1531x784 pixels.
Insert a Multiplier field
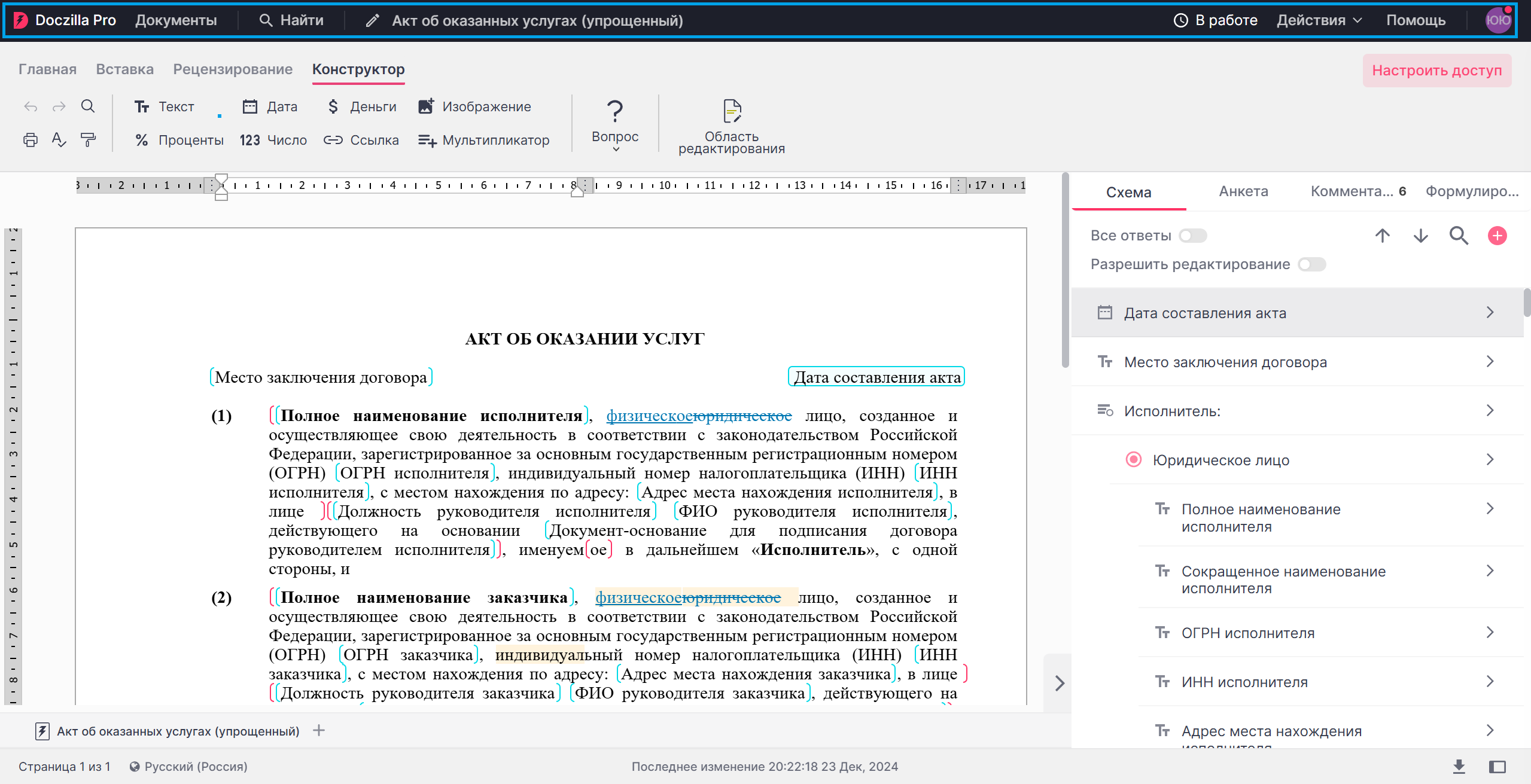coord(483,140)
